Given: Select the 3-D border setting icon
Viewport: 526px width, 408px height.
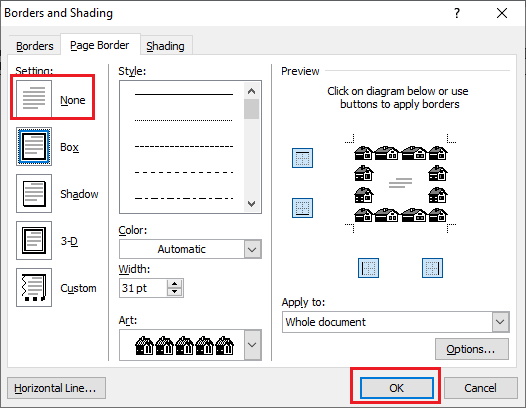Looking at the screenshot, I should tap(34, 240).
